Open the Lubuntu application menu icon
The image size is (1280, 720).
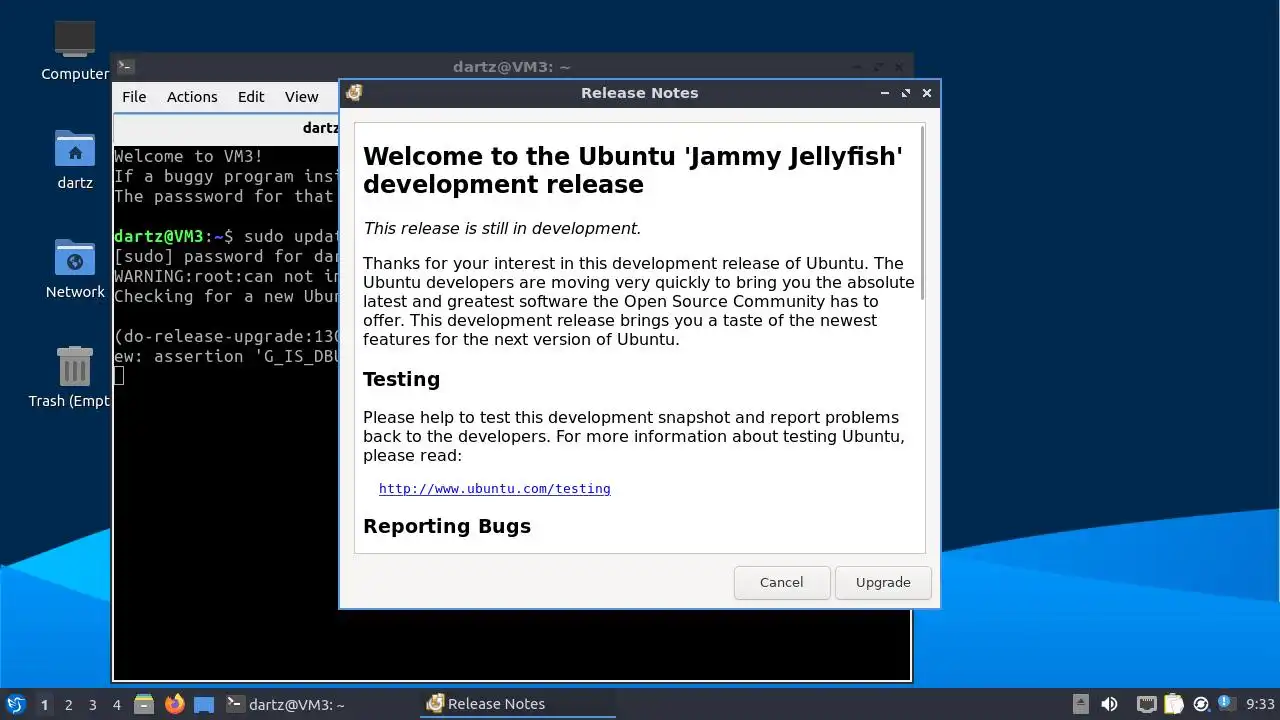[15, 704]
